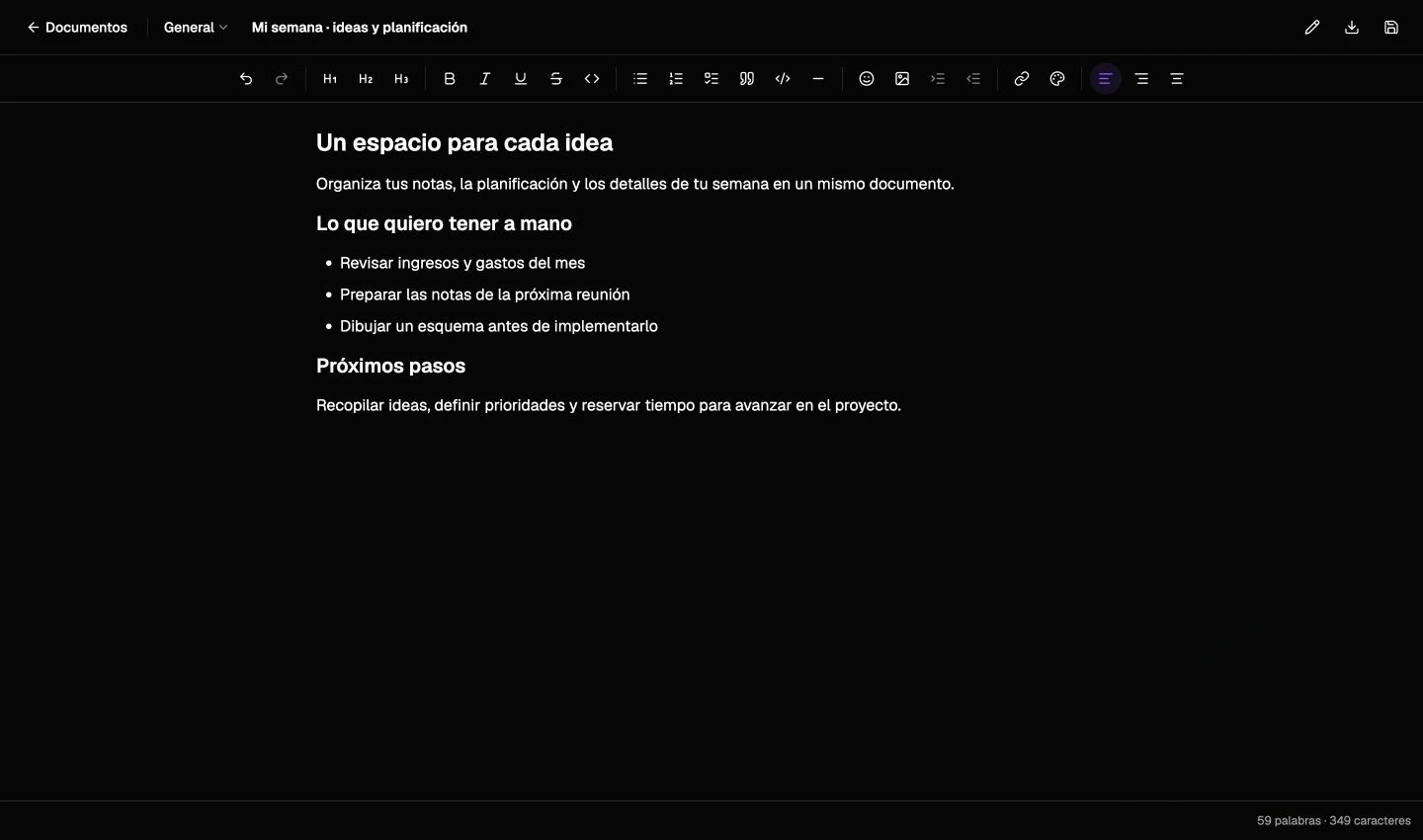The image size is (1423, 840).
Task: Insert a numbered list
Action: tap(676, 79)
